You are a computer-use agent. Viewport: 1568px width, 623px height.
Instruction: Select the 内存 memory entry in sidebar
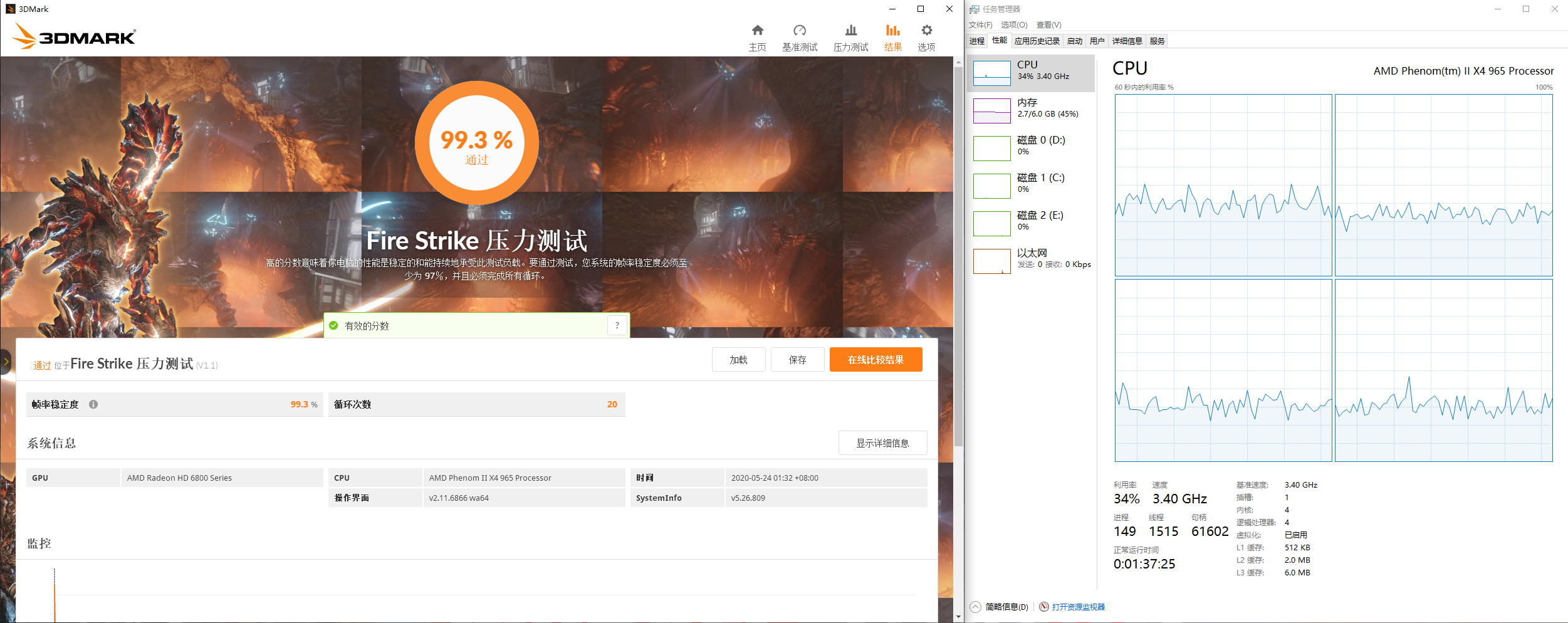click(1032, 111)
